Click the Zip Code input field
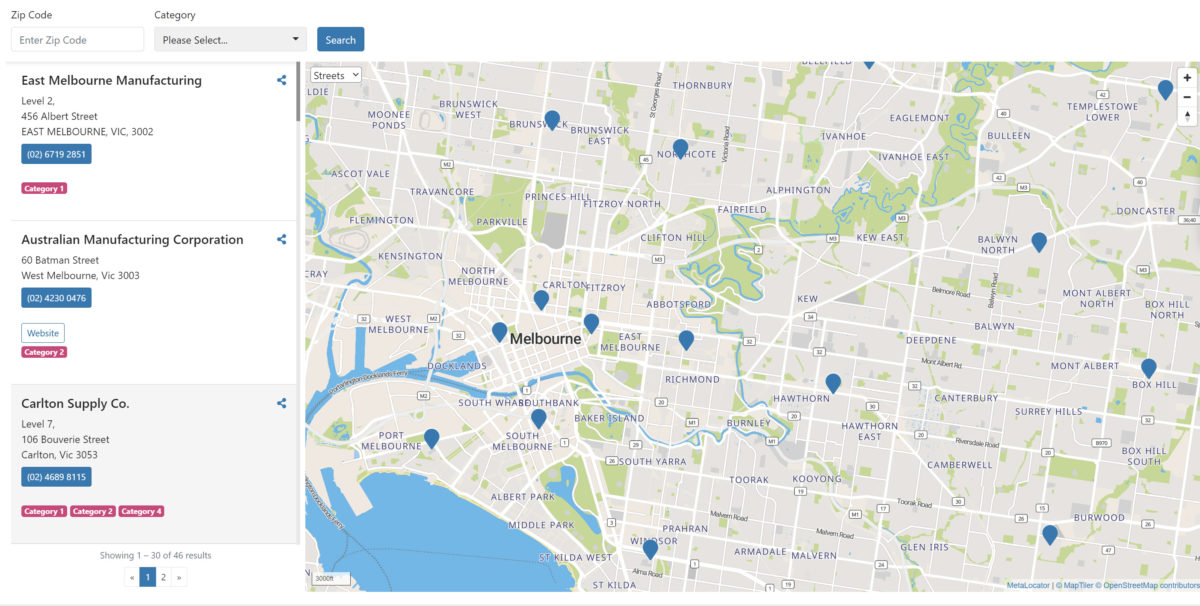This screenshot has height=606, width=1200. 77,38
